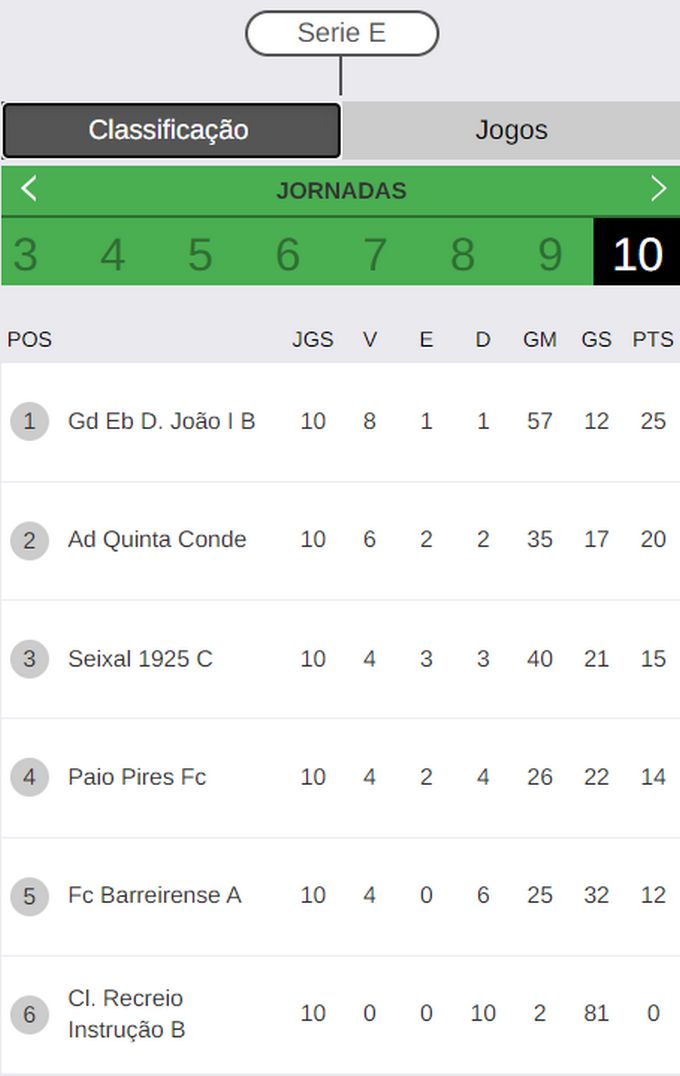Select jornada 3
The width and height of the screenshot is (680, 1076).
coord(26,254)
